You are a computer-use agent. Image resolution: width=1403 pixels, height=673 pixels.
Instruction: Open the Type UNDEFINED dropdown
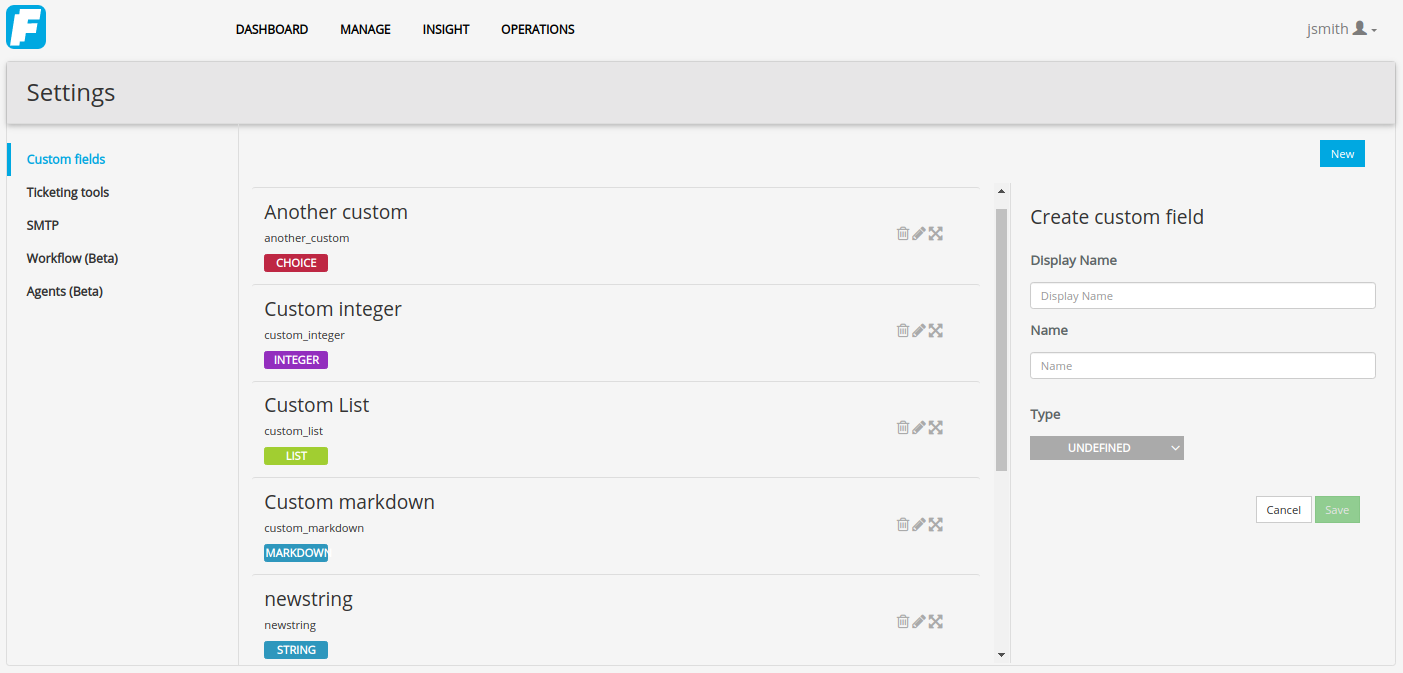coord(1107,448)
